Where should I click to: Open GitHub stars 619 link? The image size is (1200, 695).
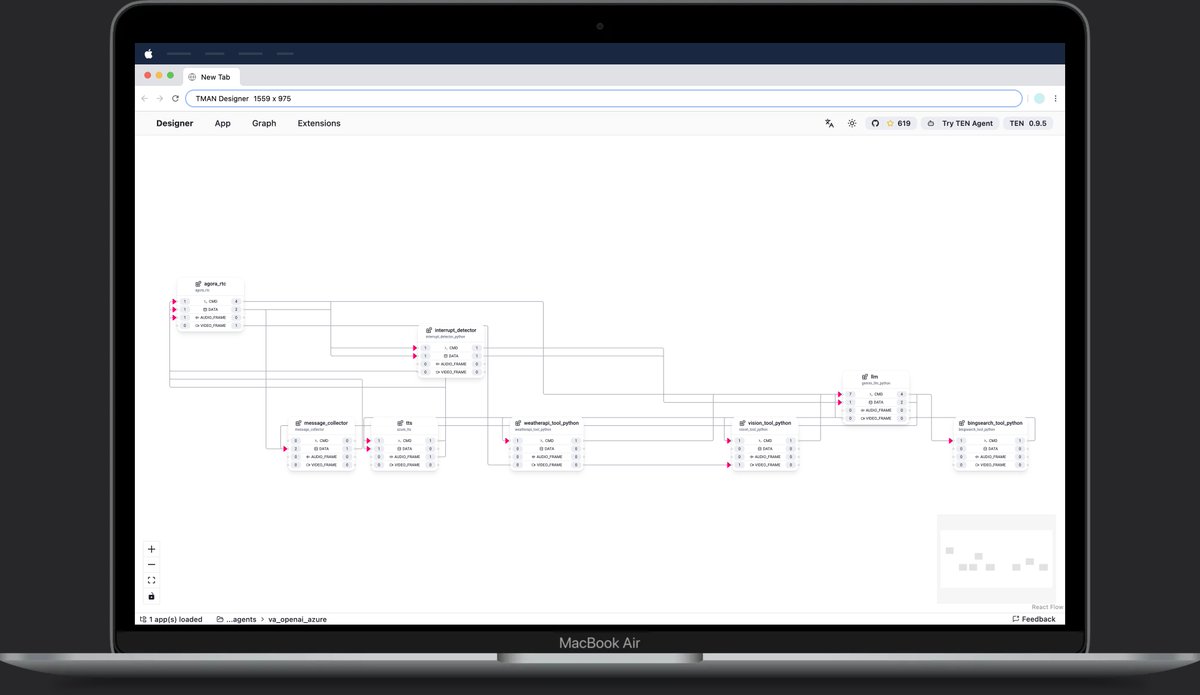[x=891, y=123]
